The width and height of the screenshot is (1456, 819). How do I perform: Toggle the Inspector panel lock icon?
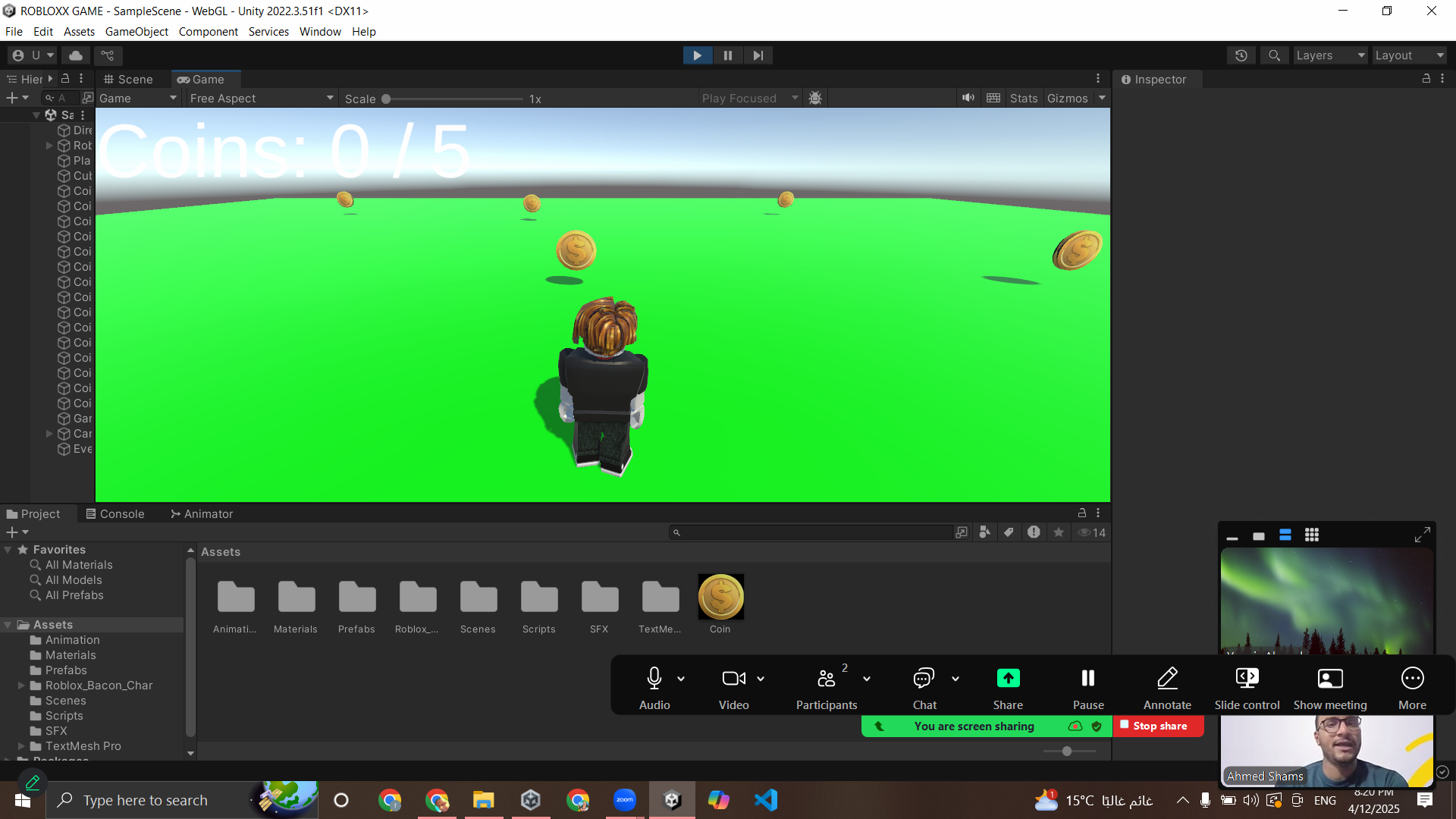click(x=1426, y=79)
